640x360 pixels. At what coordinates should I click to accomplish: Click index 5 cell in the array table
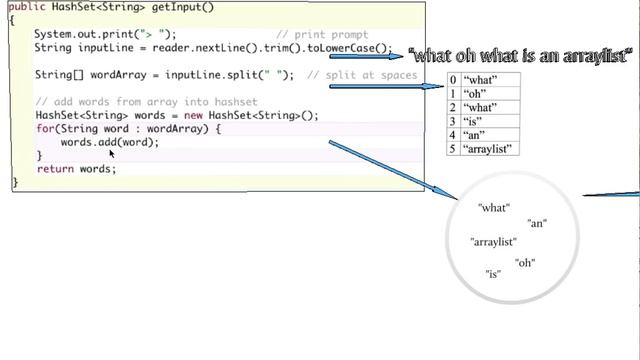point(453,149)
